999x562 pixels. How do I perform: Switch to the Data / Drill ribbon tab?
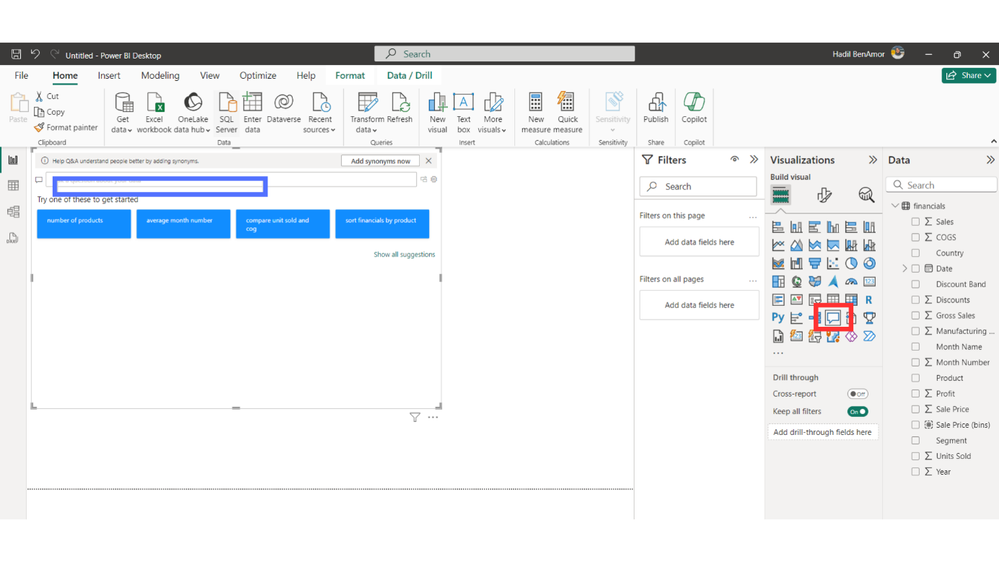pyautogui.click(x=410, y=75)
